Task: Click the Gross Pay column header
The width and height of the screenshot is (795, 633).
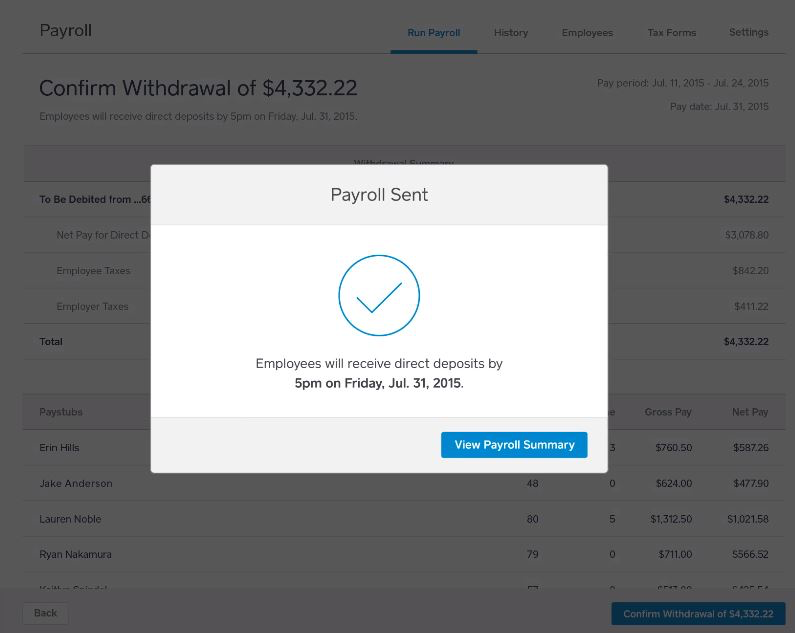Action: (x=668, y=412)
